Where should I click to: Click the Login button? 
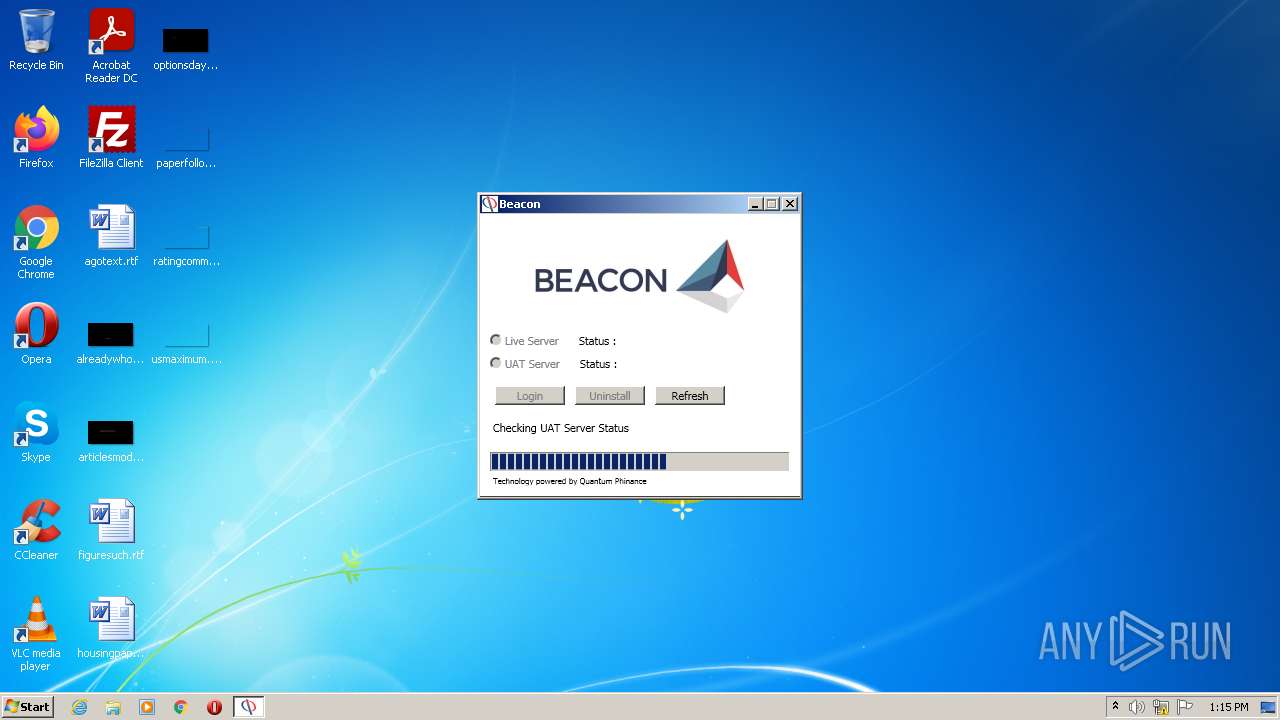tap(530, 396)
